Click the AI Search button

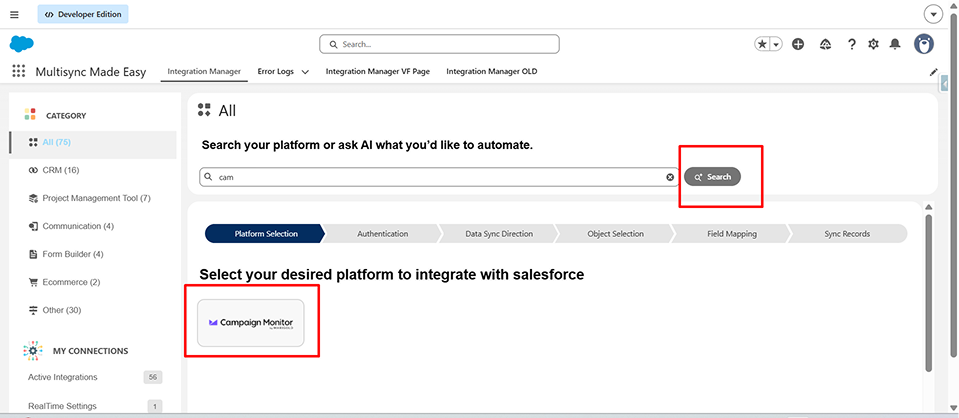[x=713, y=177]
